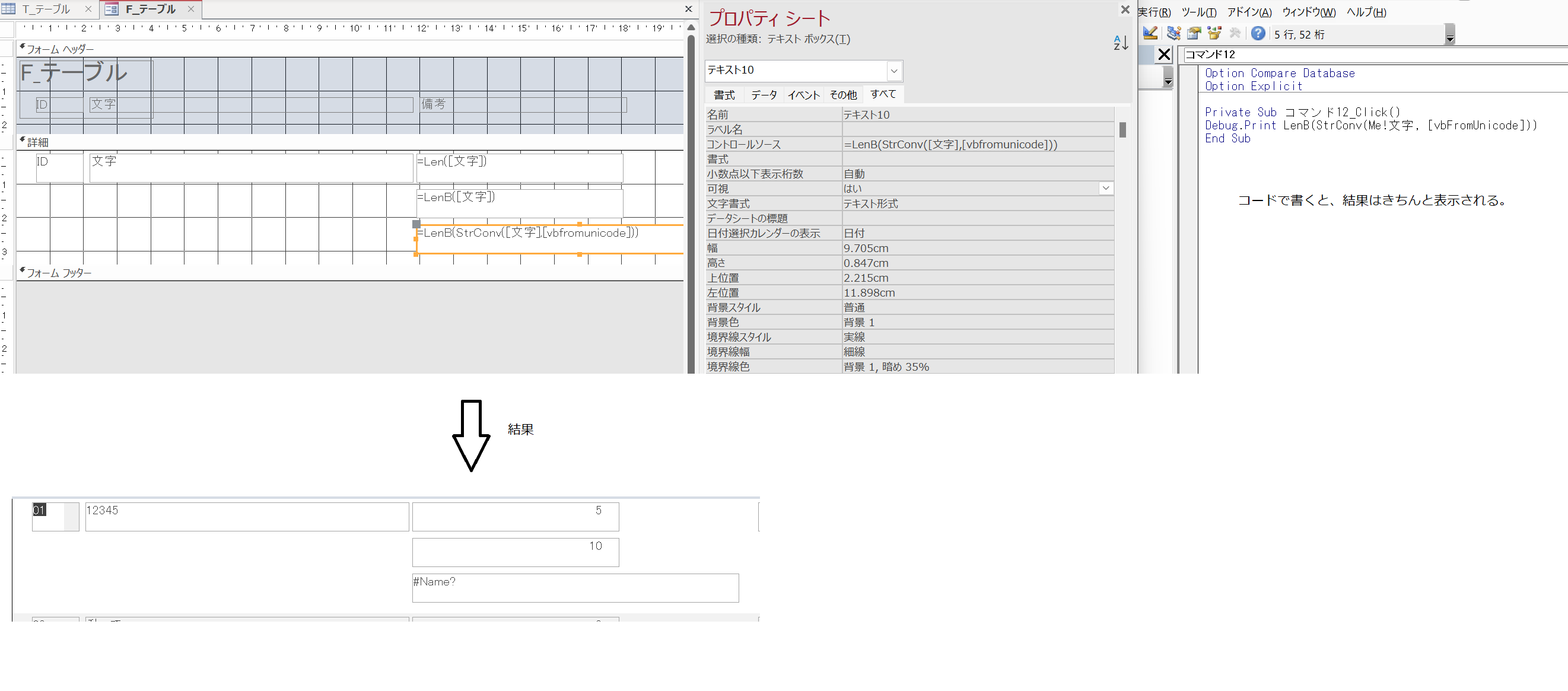Click the VBA Design Mode icon
The height and width of the screenshot is (691, 1568).
click(x=1149, y=33)
